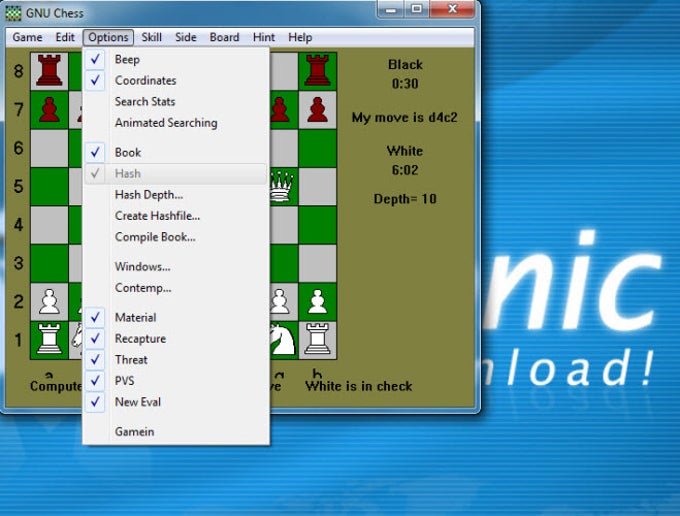680x516 pixels.
Task: Click the 'White is in check' status
Action: (359, 386)
